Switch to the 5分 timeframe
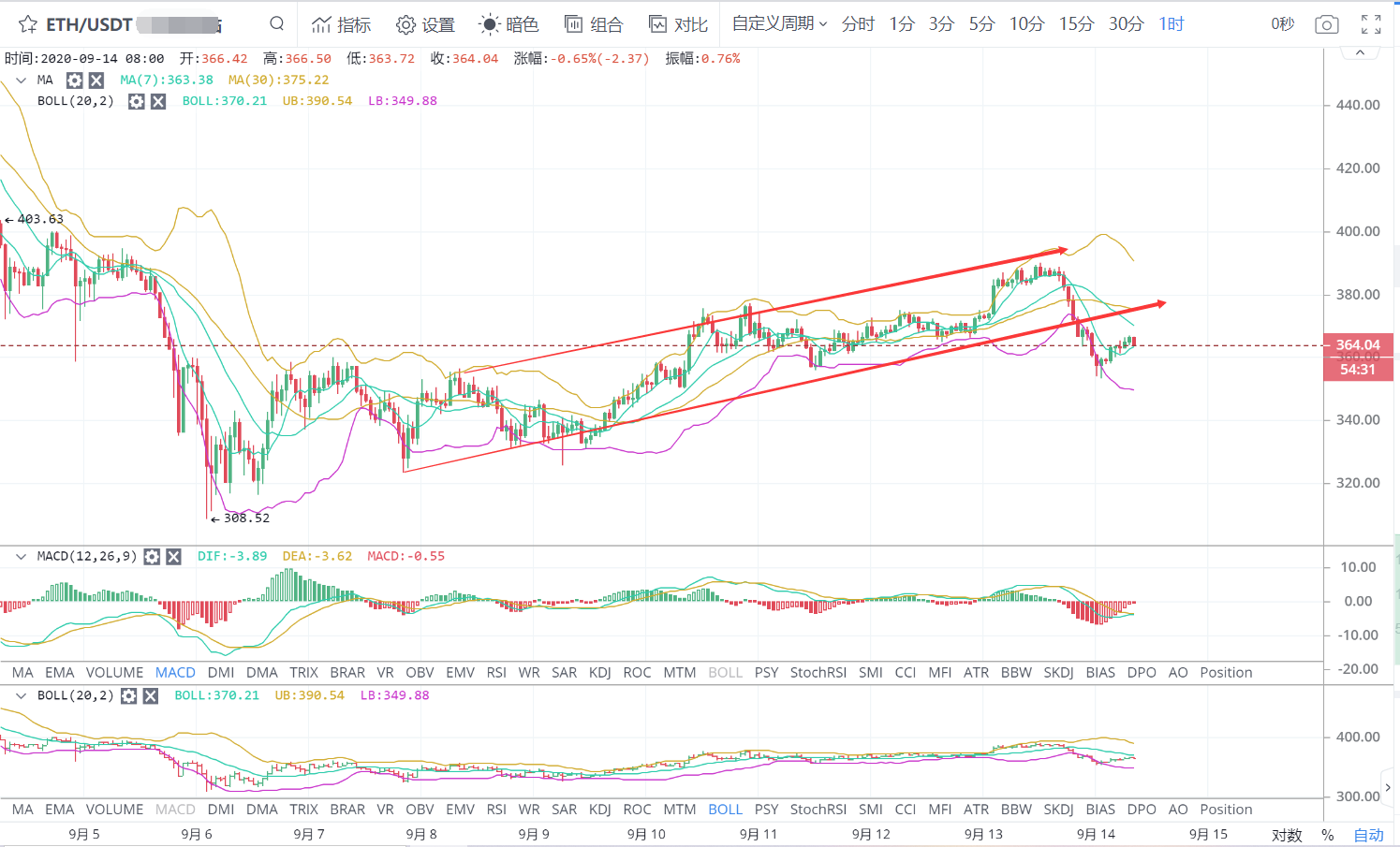 click(981, 24)
